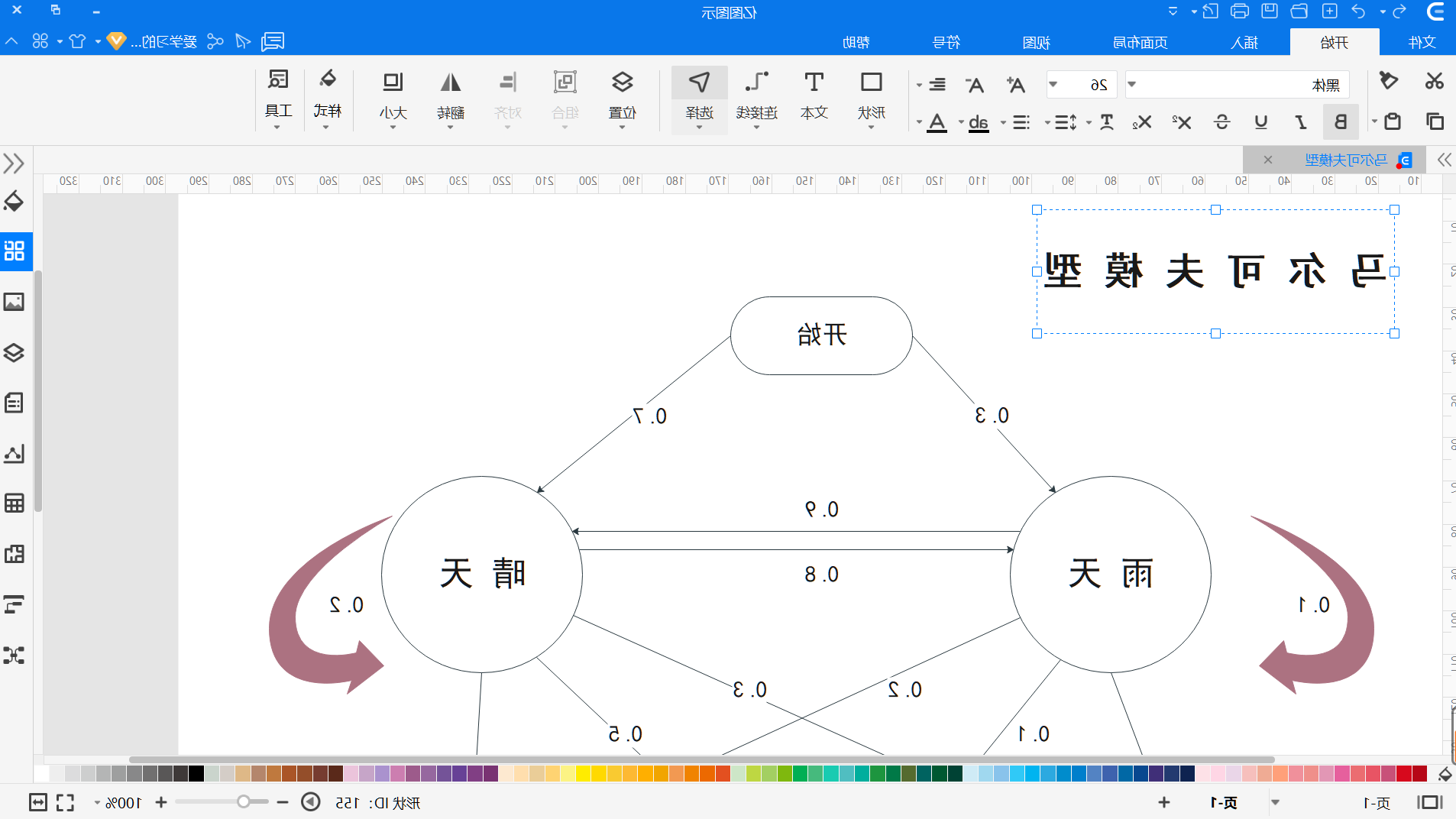Expand the collapsed sidebar panel with the >> arrows
The height and width of the screenshot is (819, 1456).
point(14,163)
